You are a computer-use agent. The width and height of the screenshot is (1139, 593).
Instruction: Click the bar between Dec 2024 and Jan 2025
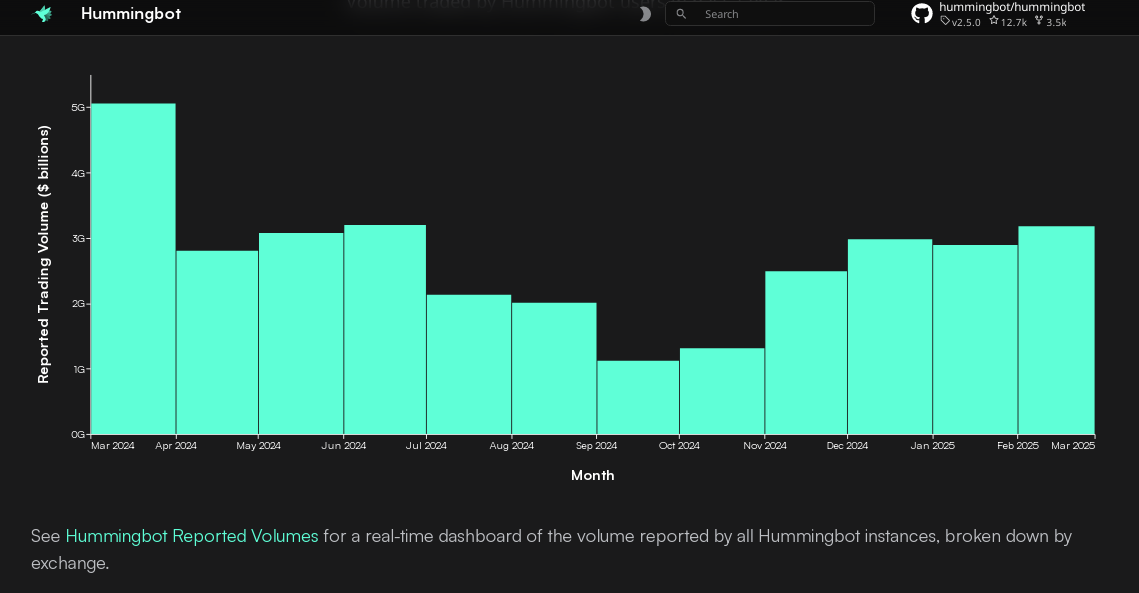pyautogui.click(x=890, y=336)
